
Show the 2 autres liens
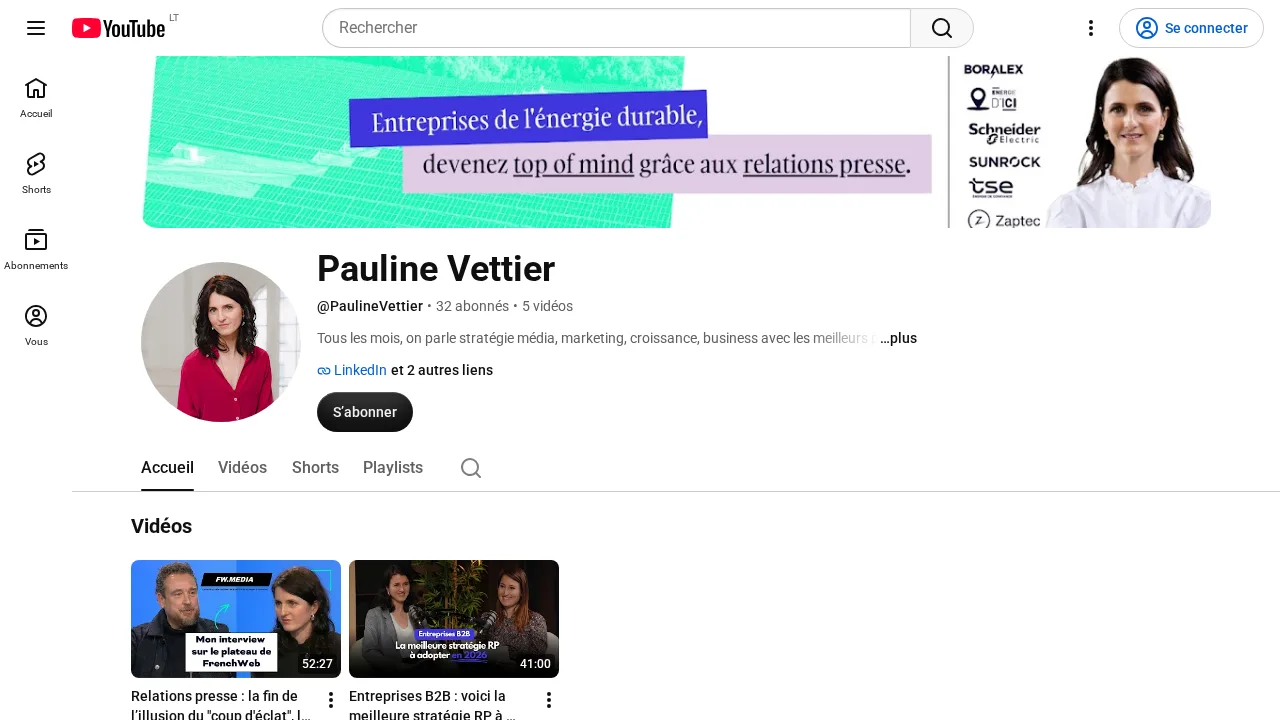coord(442,370)
